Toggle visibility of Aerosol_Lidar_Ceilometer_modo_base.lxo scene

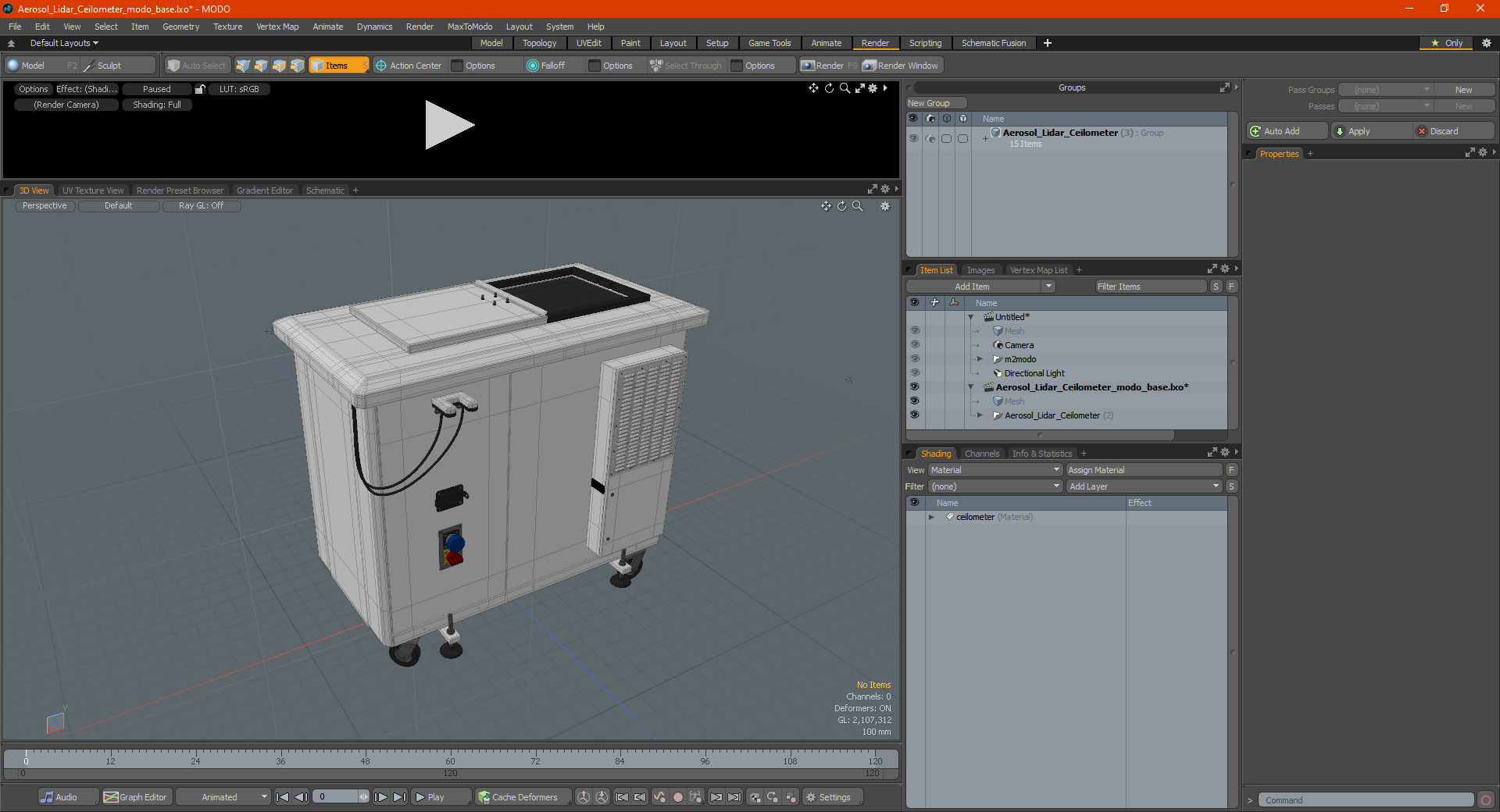(914, 387)
